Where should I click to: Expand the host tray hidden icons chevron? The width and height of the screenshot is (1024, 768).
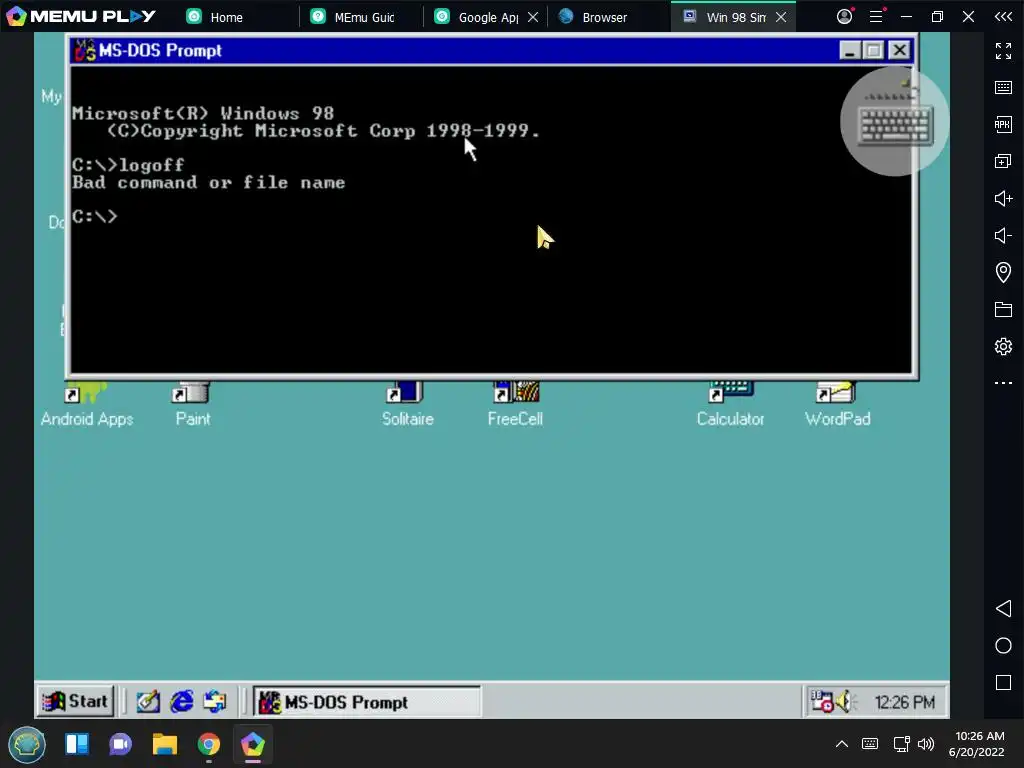pos(842,744)
